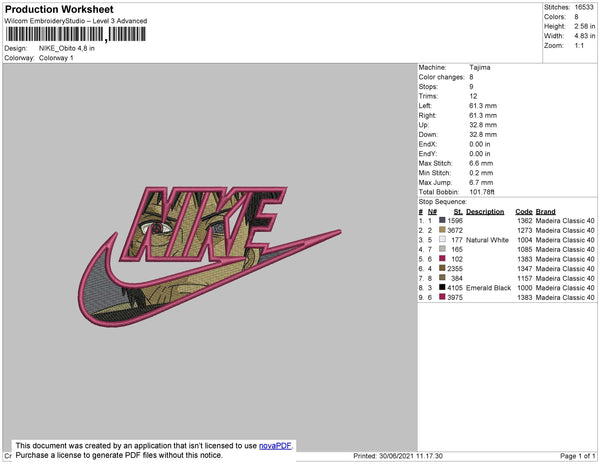The width and height of the screenshot is (600, 464).
Task: Click code '1157' in the stop sequence
Action: [x=525, y=278]
